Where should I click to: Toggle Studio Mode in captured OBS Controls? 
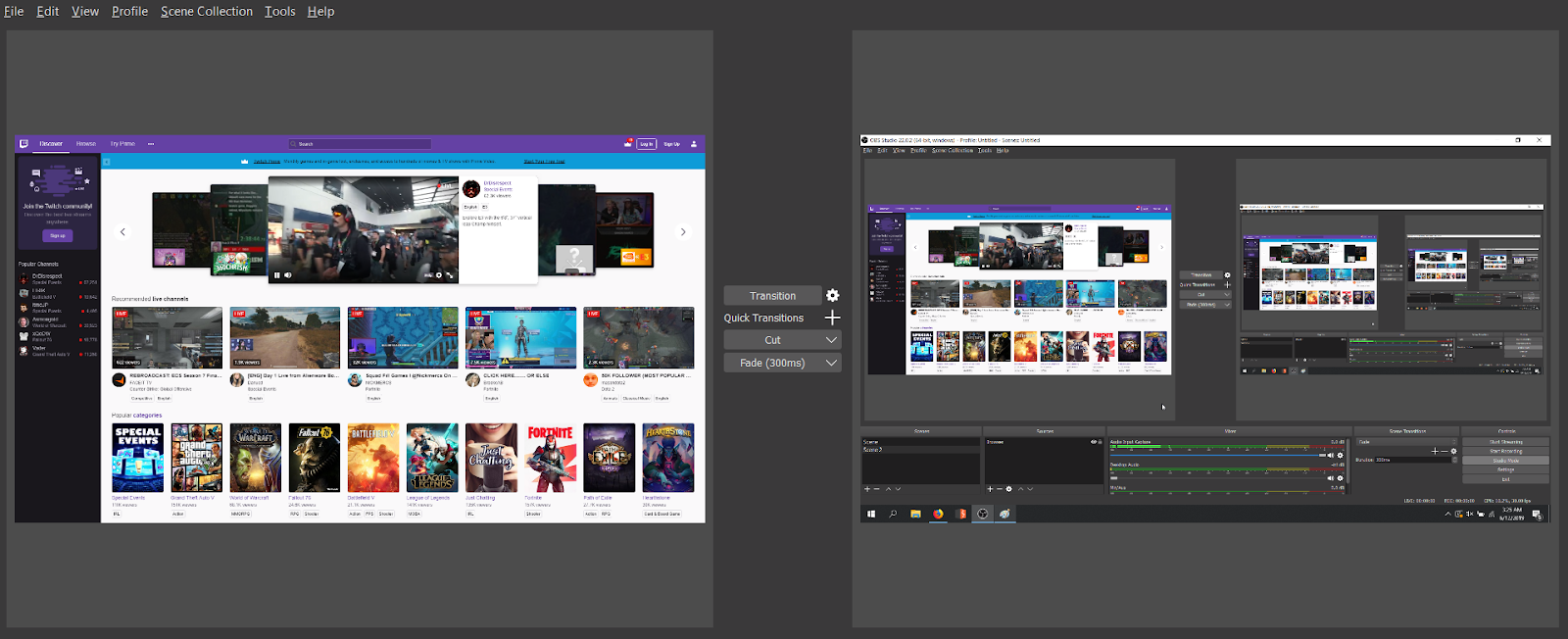(1505, 461)
